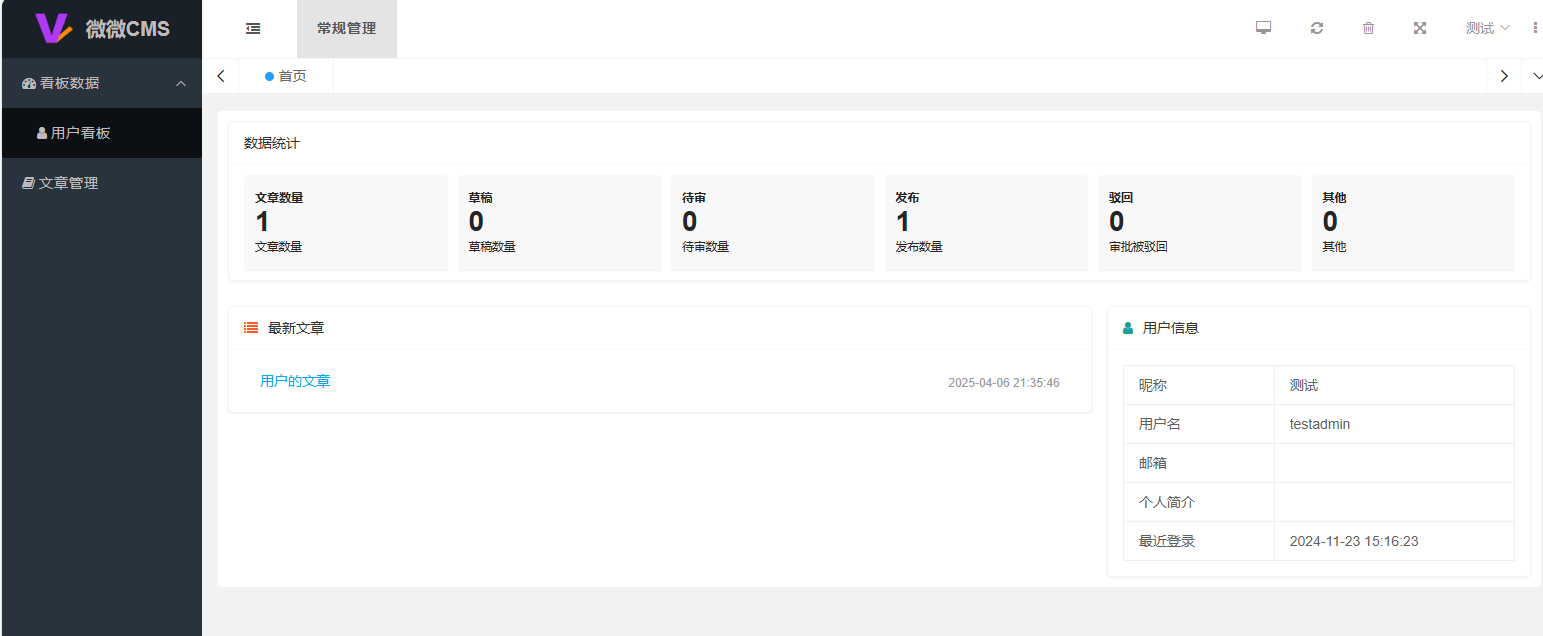Select the 常规管理 top menu tab

346,29
